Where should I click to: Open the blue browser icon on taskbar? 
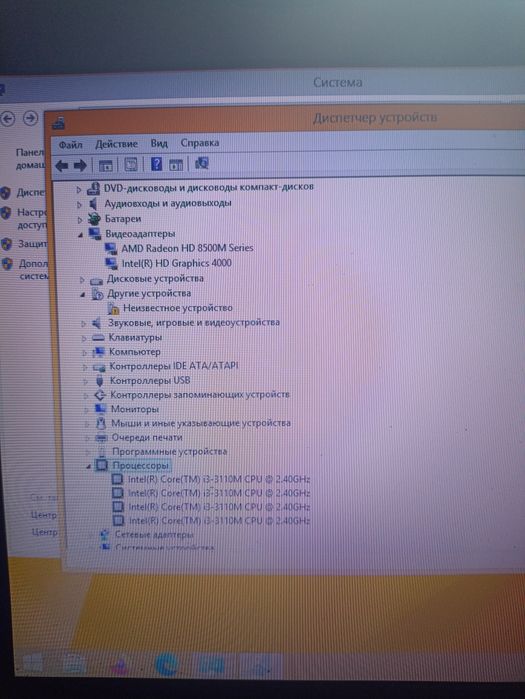(x=167, y=665)
